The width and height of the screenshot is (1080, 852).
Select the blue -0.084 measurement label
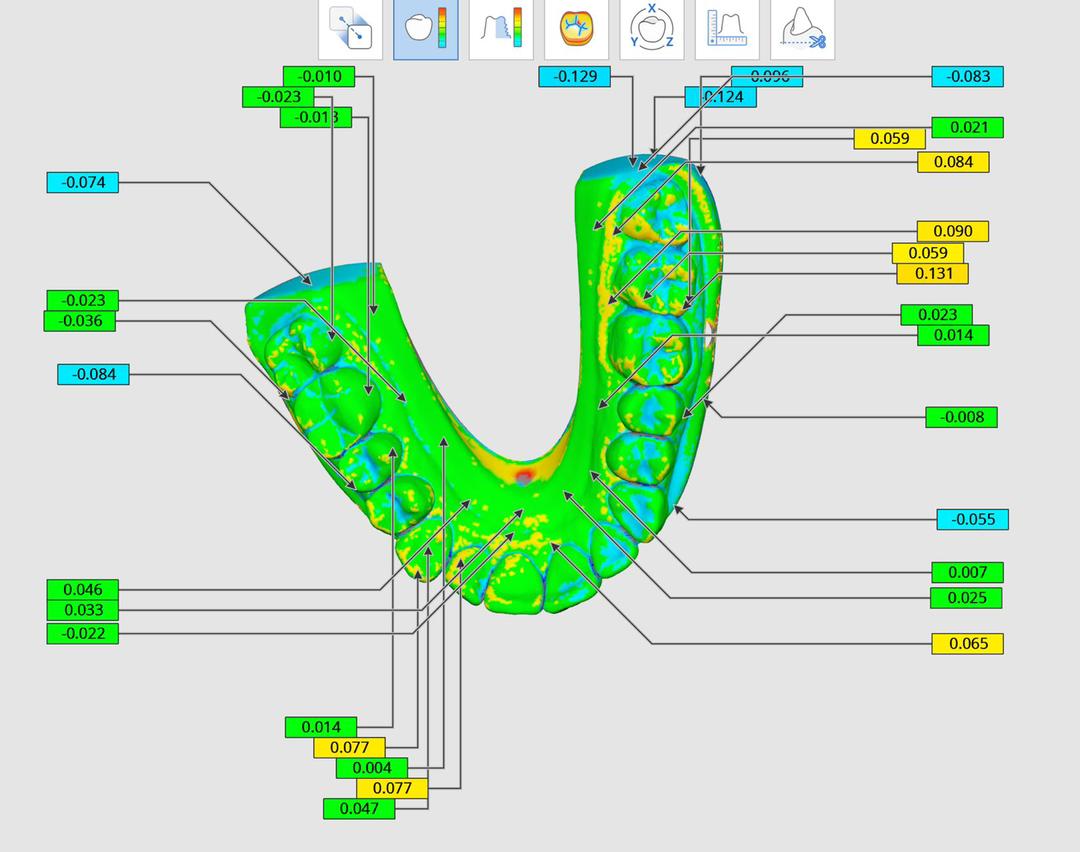93,374
